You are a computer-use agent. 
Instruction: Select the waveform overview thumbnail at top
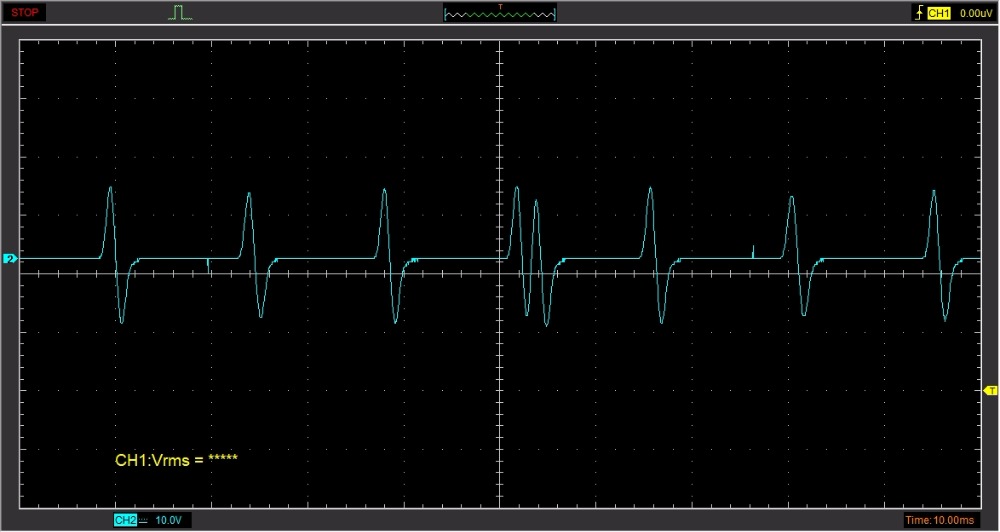pos(499,14)
